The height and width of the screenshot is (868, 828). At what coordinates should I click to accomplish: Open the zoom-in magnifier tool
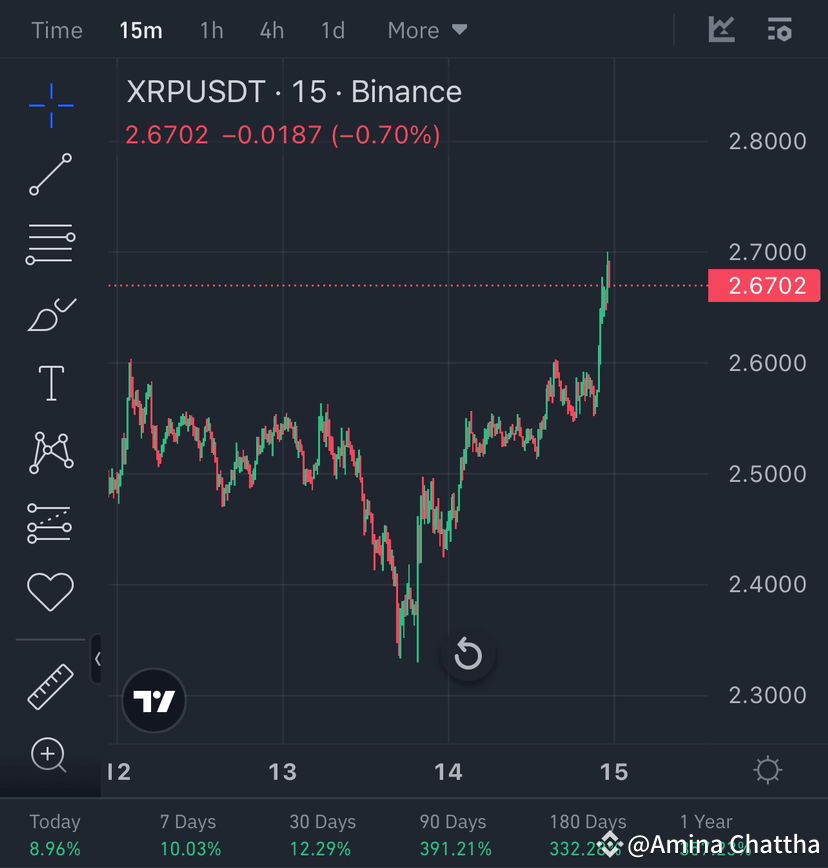[50, 756]
